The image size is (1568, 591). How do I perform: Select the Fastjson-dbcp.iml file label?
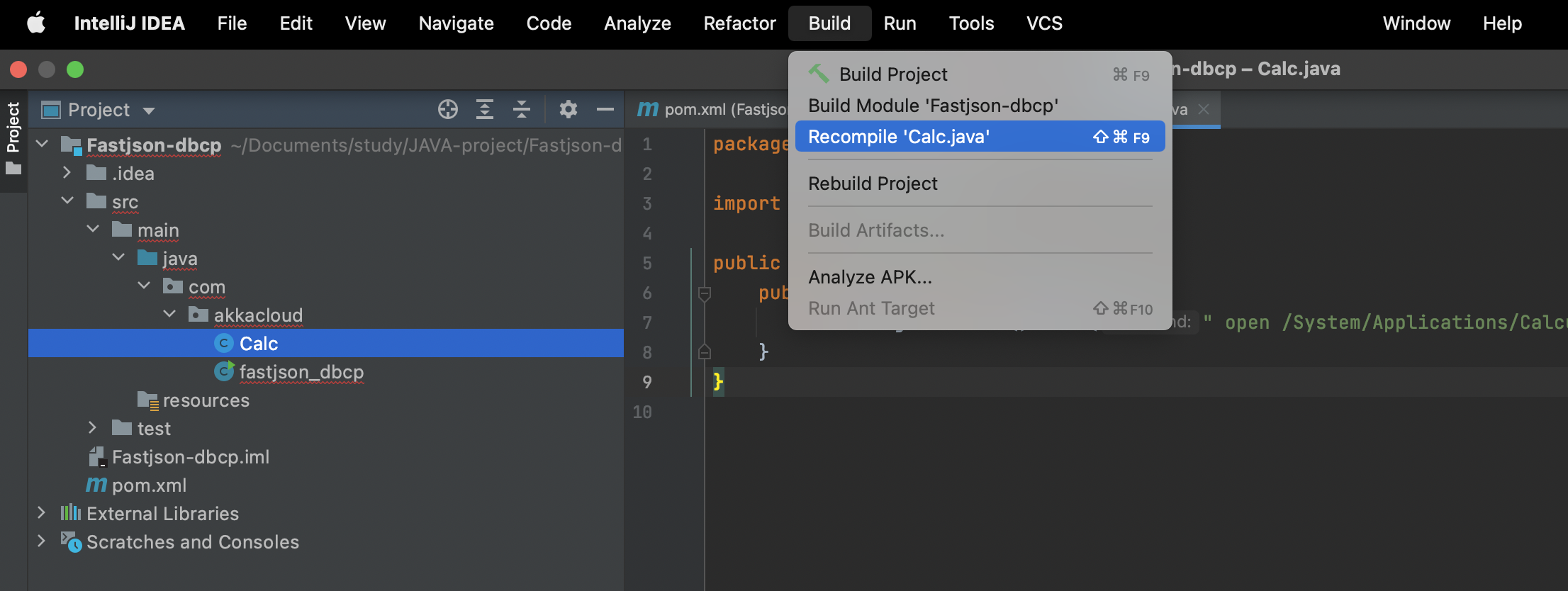point(191,456)
